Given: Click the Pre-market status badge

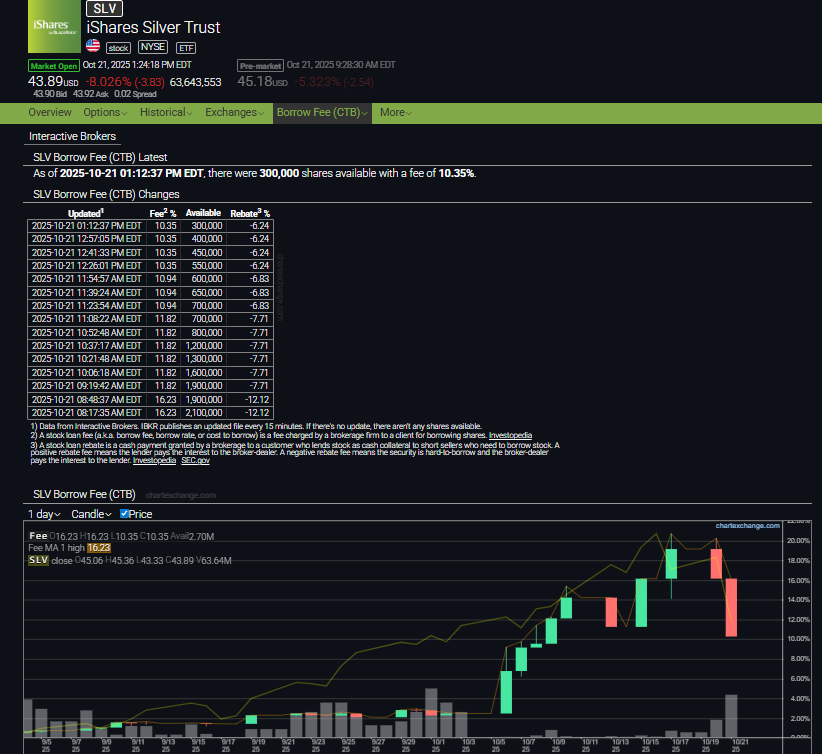Looking at the screenshot, I should 261,66.
